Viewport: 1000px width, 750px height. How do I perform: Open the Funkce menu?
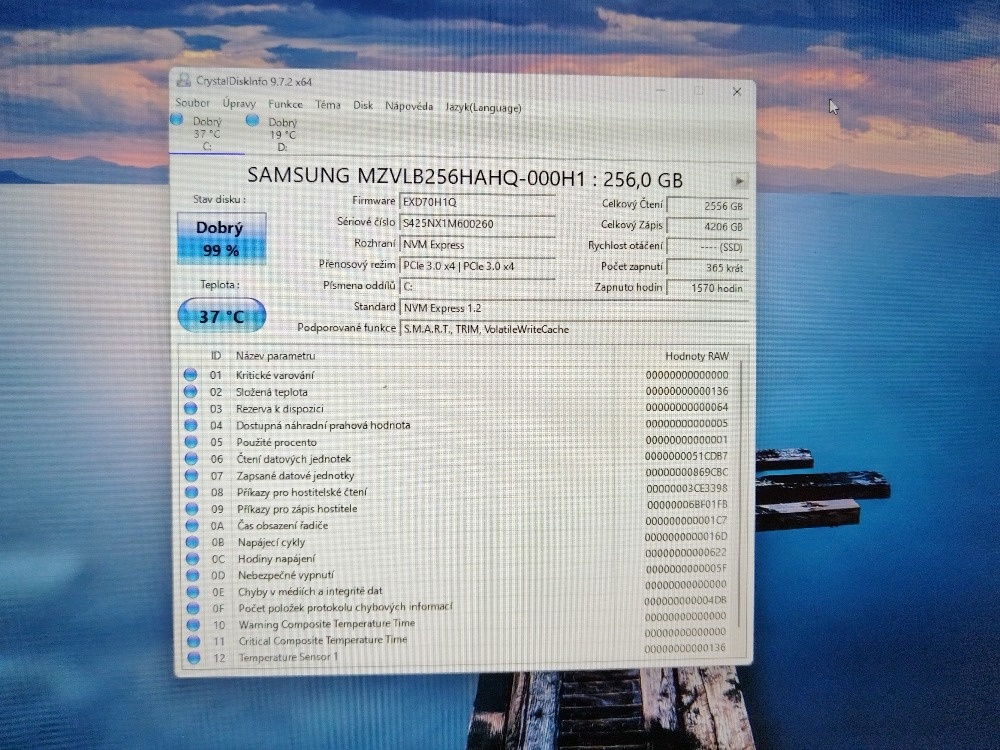point(285,104)
